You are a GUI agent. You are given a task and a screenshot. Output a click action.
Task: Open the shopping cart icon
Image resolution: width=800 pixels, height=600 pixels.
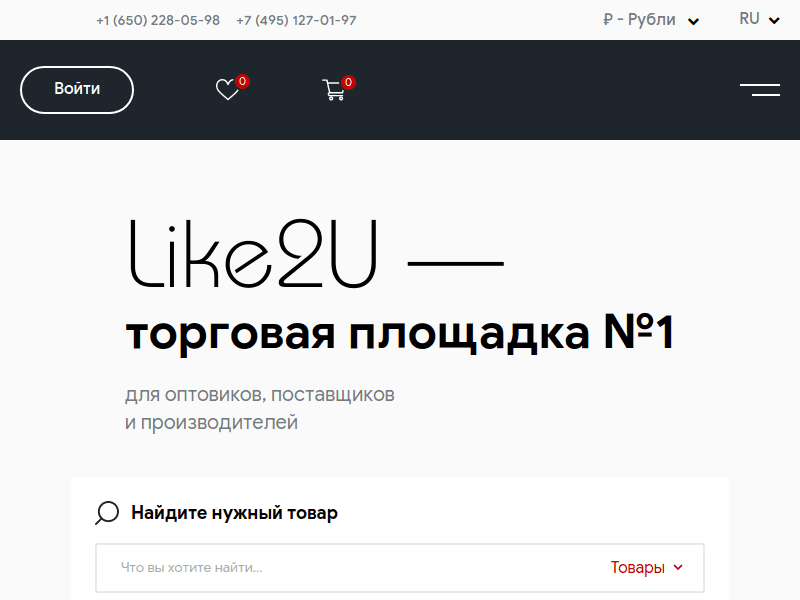click(334, 90)
